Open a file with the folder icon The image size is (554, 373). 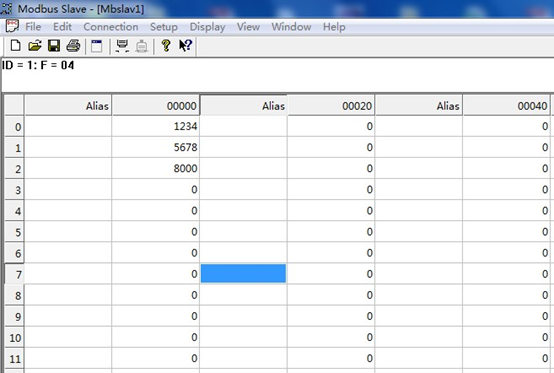(35, 46)
